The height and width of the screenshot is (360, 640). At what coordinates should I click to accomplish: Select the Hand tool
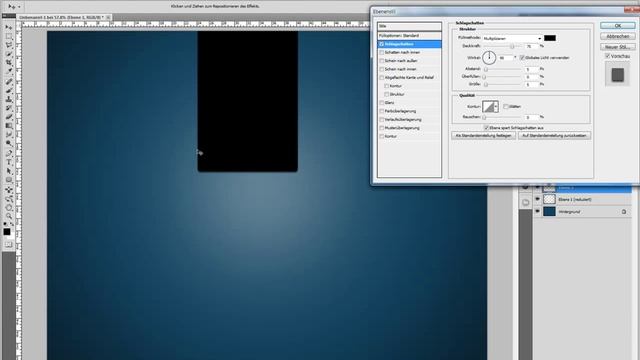tap(9, 207)
